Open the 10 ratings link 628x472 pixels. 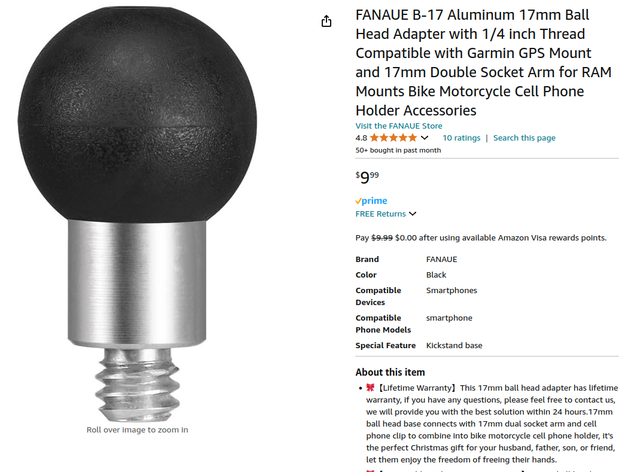pyautogui.click(x=461, y=138)
